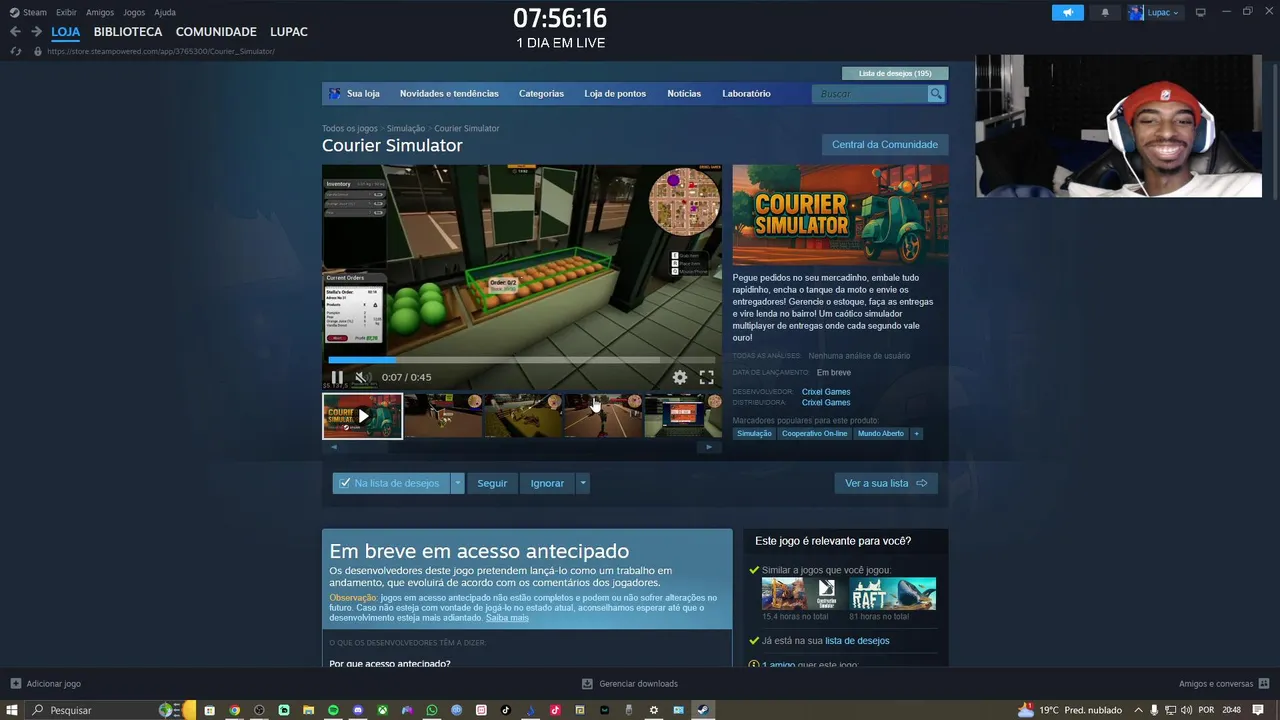1280x720 pixels.
Task: Click the Mundo Aberto tag
Action: coord(881,434)
